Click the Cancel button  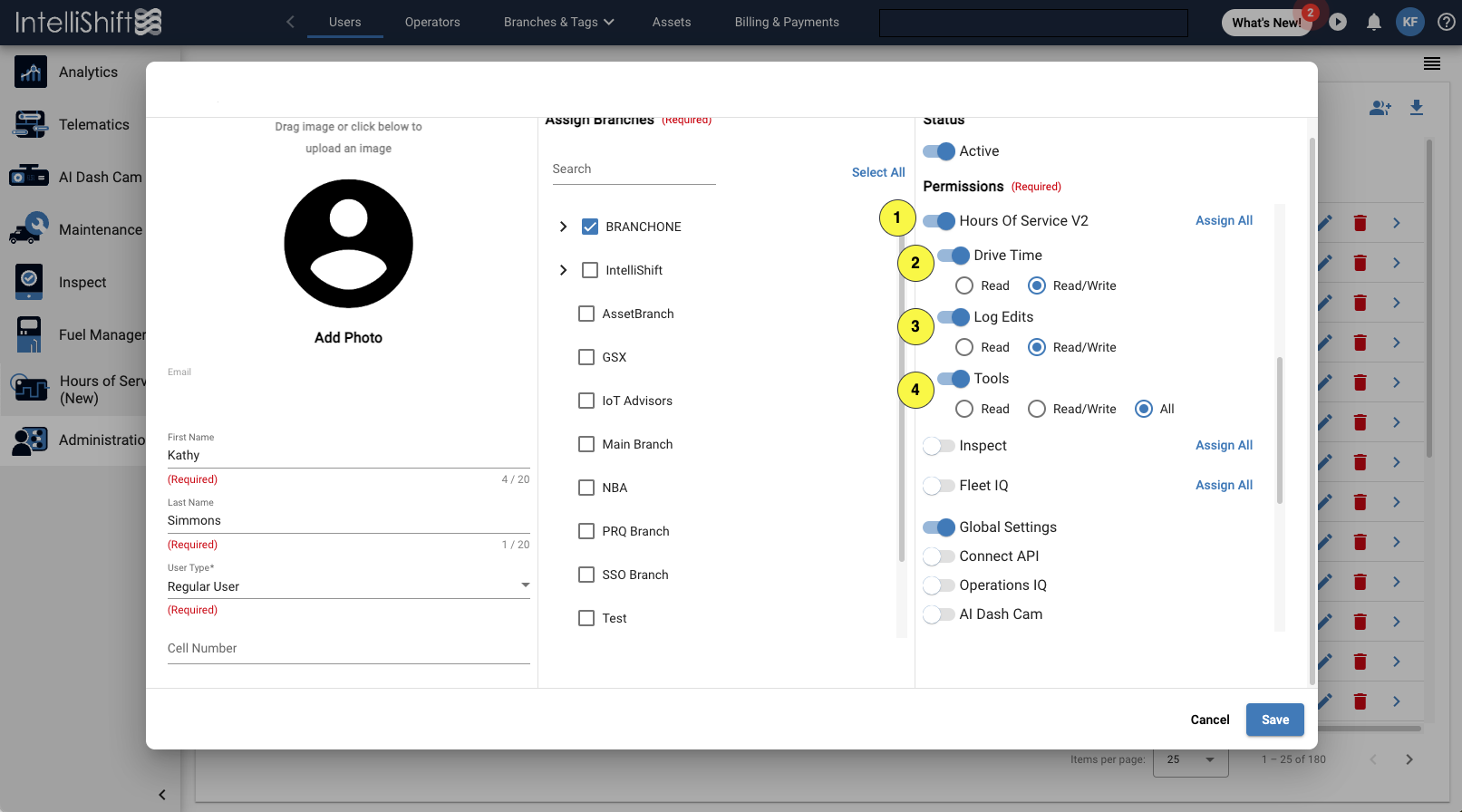(1210, 720)
